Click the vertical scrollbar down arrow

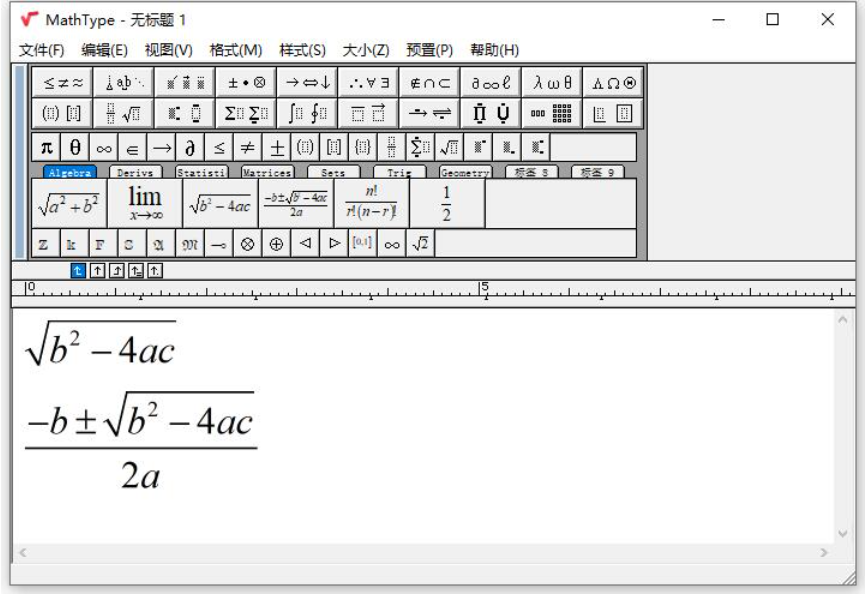point(842,534)
